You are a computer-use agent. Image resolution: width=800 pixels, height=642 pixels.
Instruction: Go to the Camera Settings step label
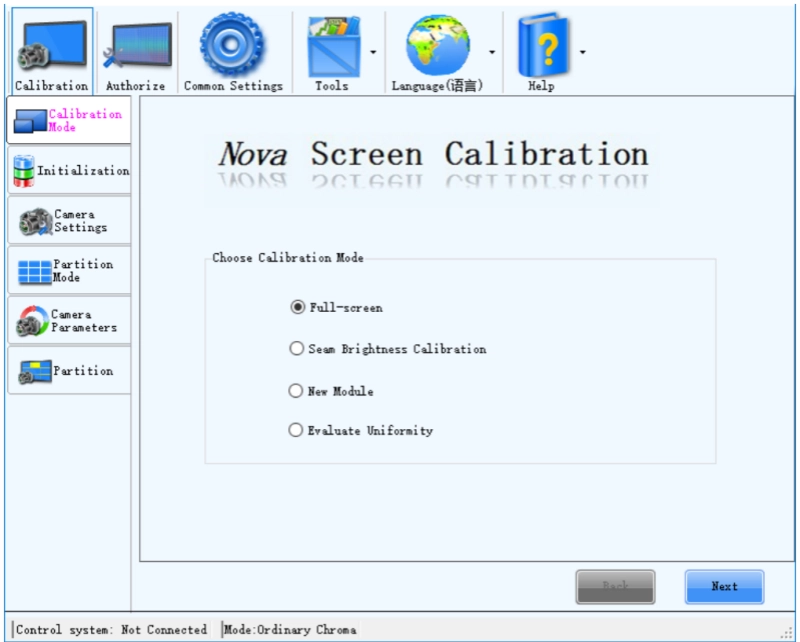click(x=81, y=221)
